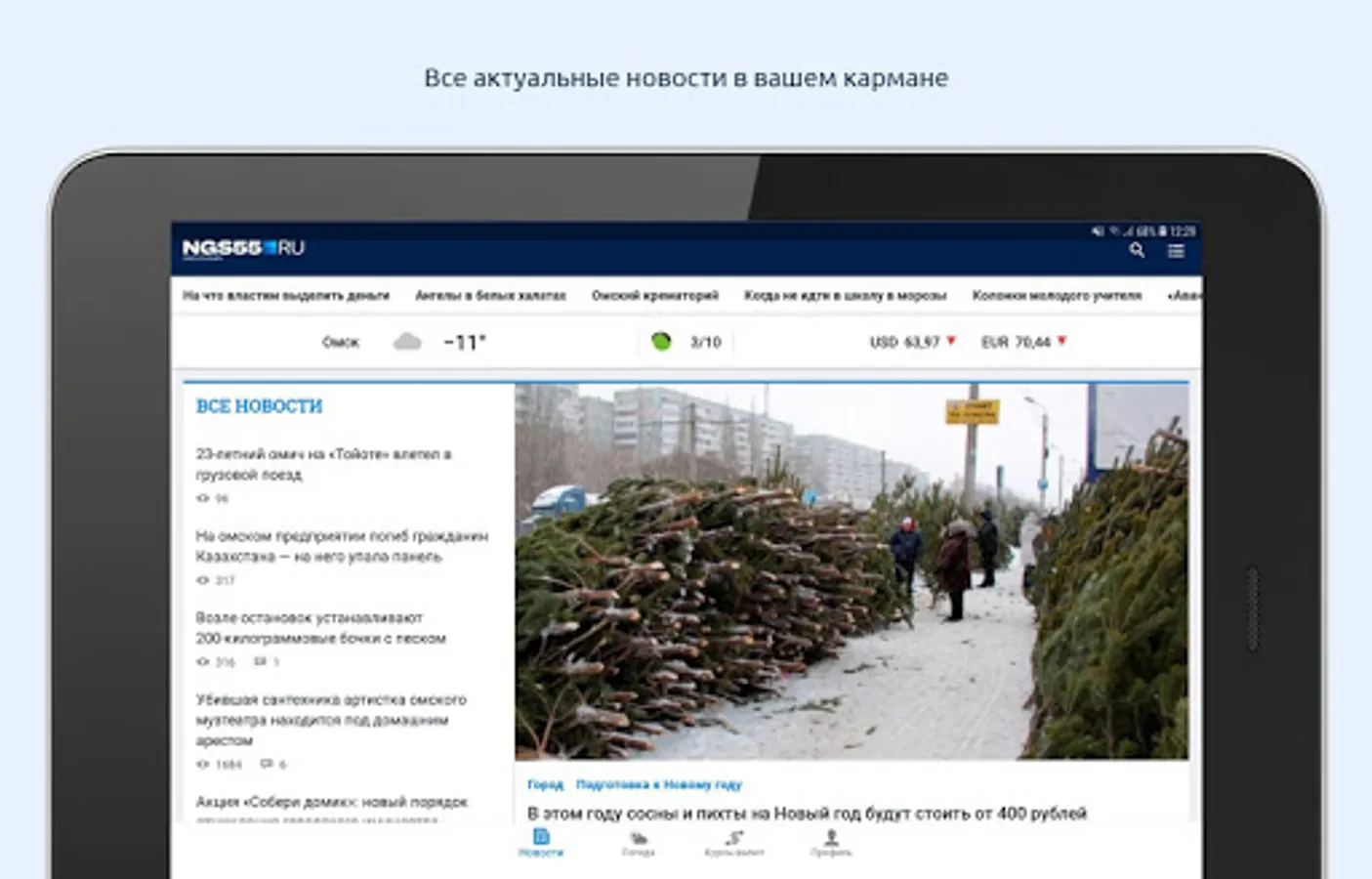Image resolution: width=1372 pixels, height=879 pixels.
Task: Open the list menu icon in header
Action: coord(1176,251)
